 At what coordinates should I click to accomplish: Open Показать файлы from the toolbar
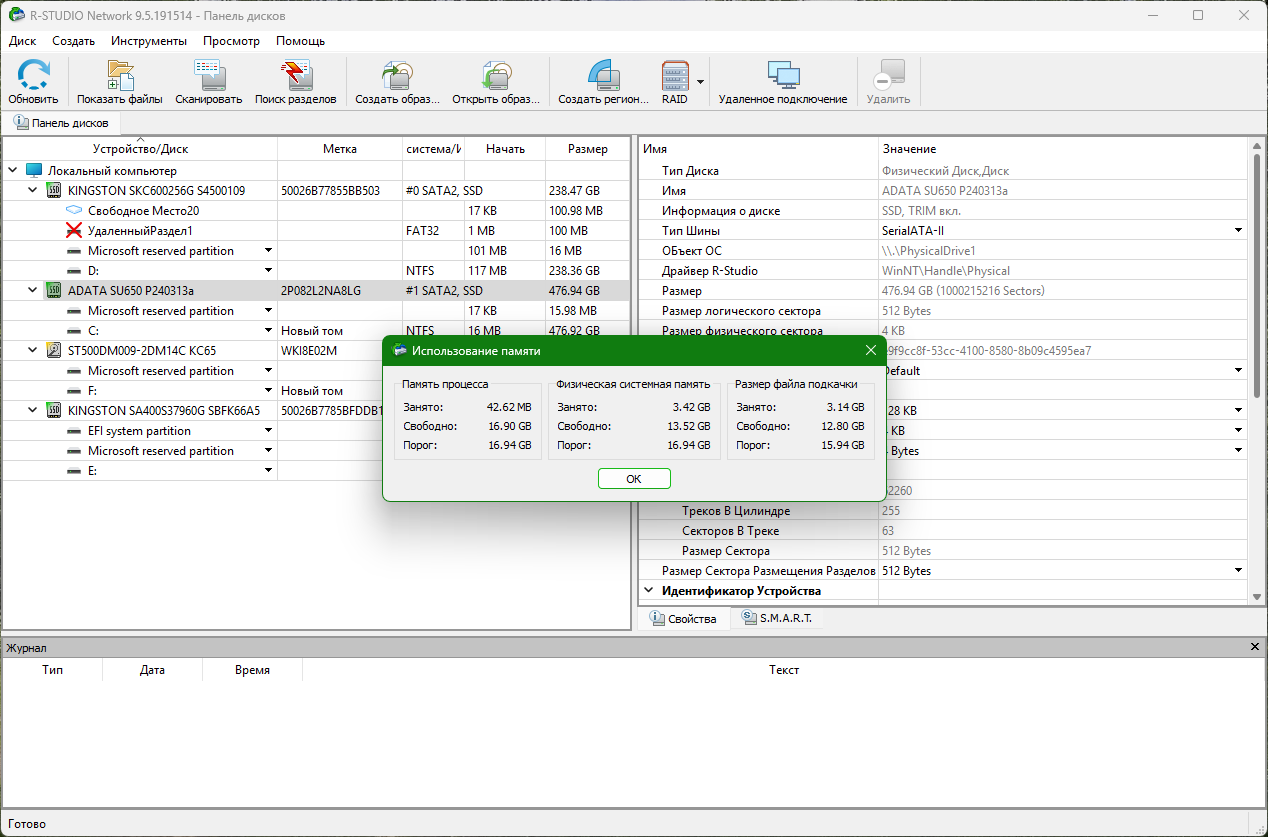(120, 81)
